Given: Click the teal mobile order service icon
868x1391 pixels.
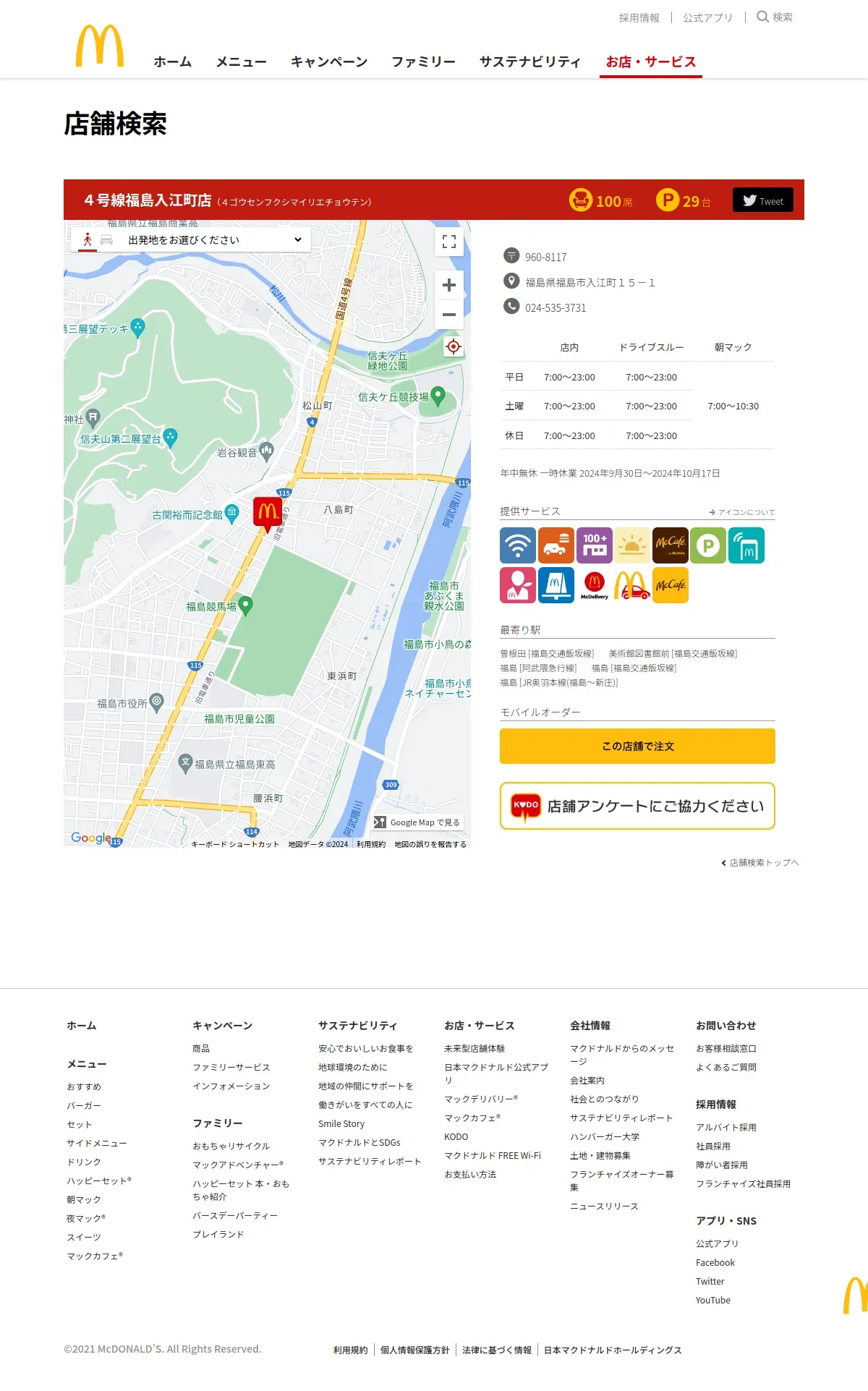Looking at the screenshot, I should (x=746, y=545).
